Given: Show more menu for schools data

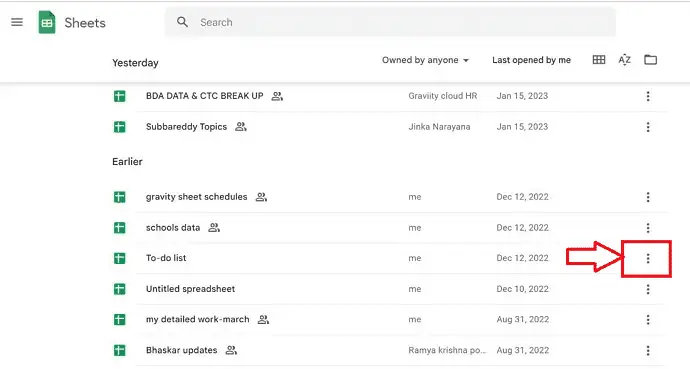Looking at the screenshot, I should pos(648,228).
